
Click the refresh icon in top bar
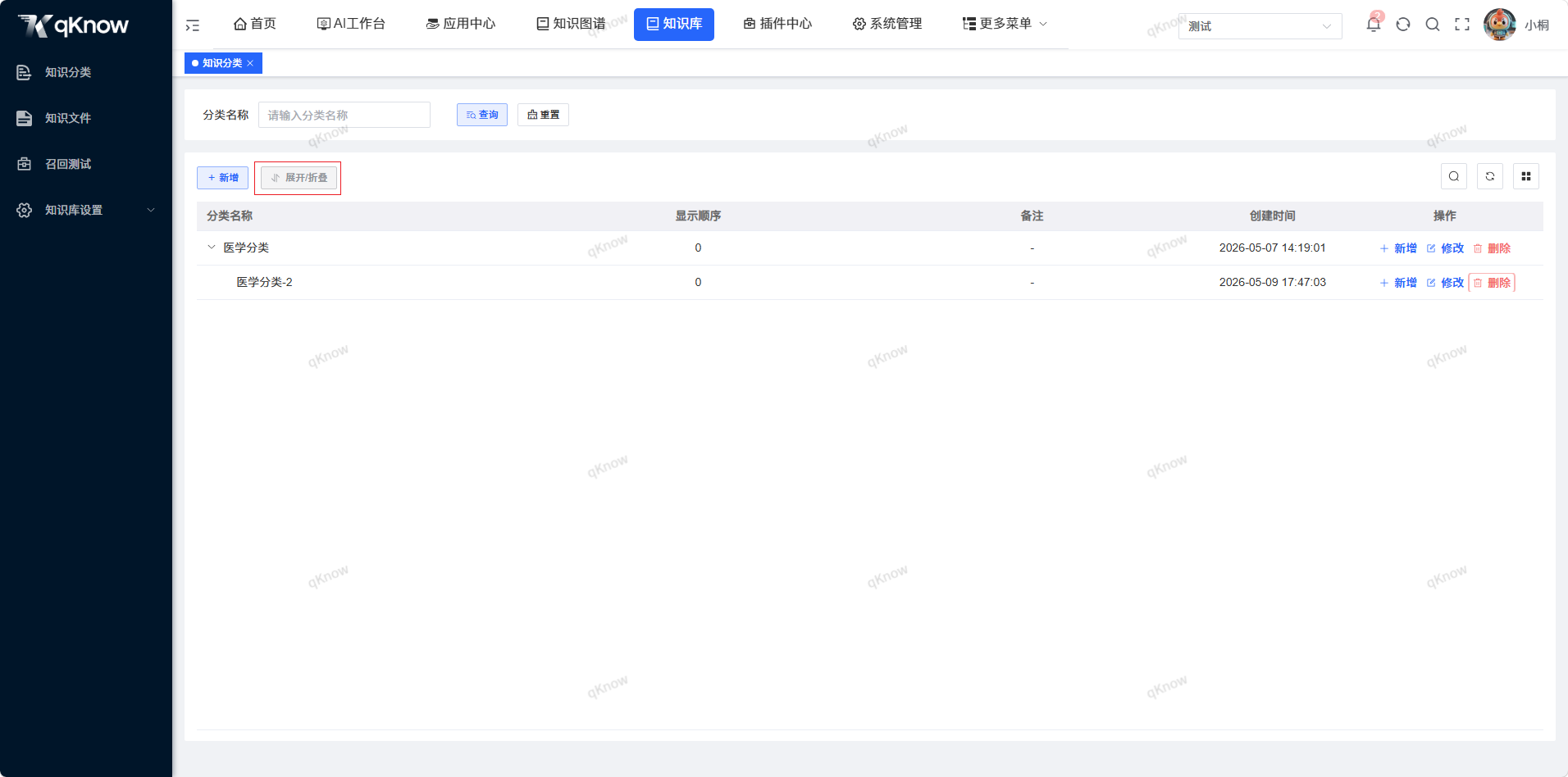click(x=1403, y=25)
